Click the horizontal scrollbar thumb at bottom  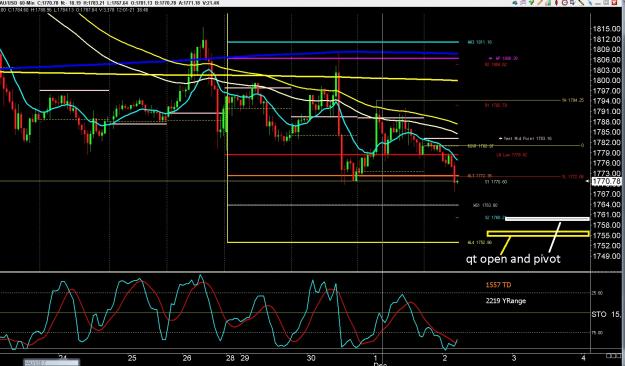[52, 363]
